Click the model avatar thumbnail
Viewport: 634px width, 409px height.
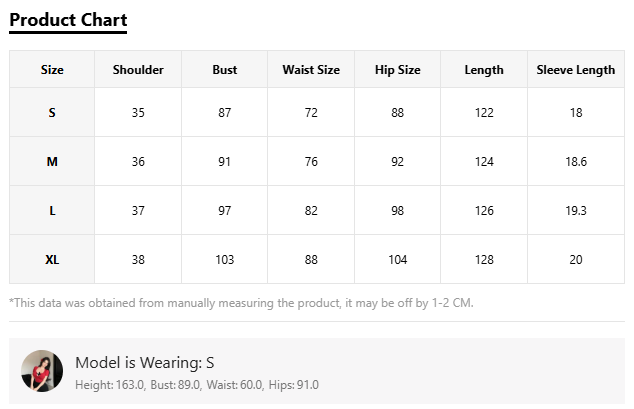[42, 371]
